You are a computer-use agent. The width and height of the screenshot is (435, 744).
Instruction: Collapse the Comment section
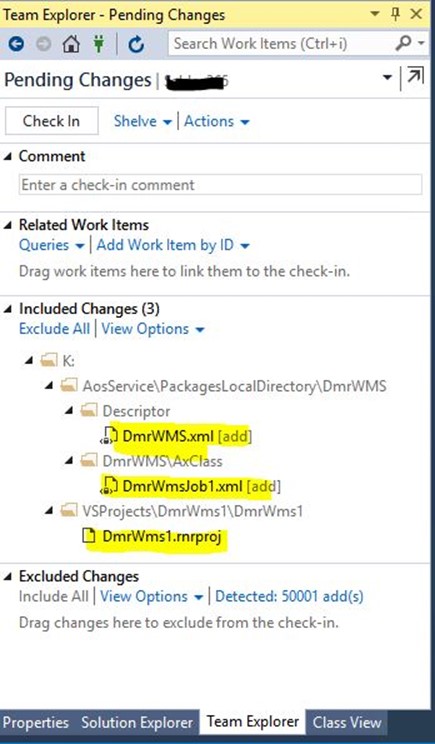tap(8, 156)
